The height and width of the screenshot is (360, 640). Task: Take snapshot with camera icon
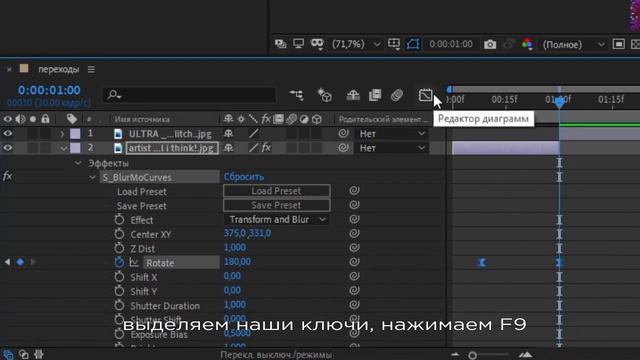(490, 44)
